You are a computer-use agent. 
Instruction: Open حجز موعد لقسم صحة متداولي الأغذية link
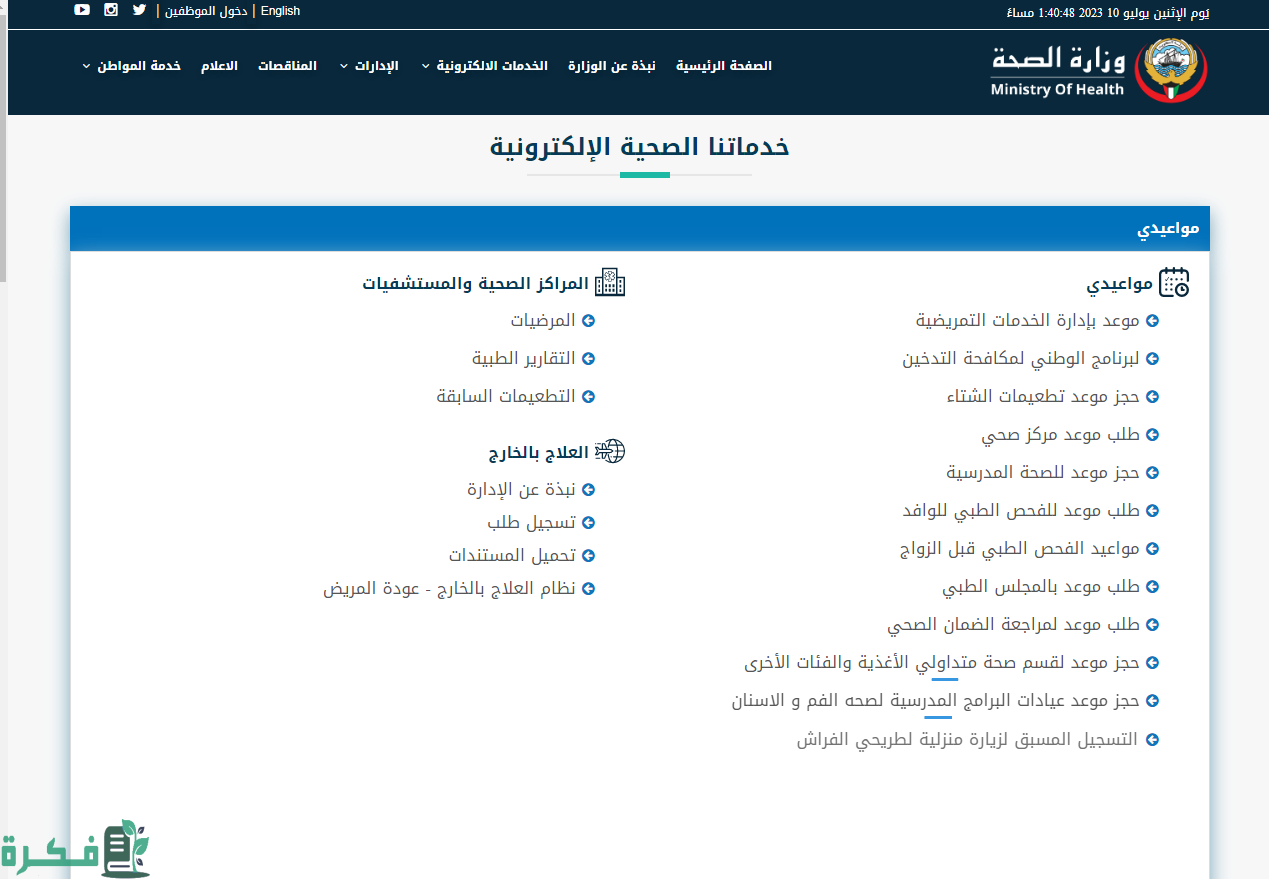(x=942, y=663)
